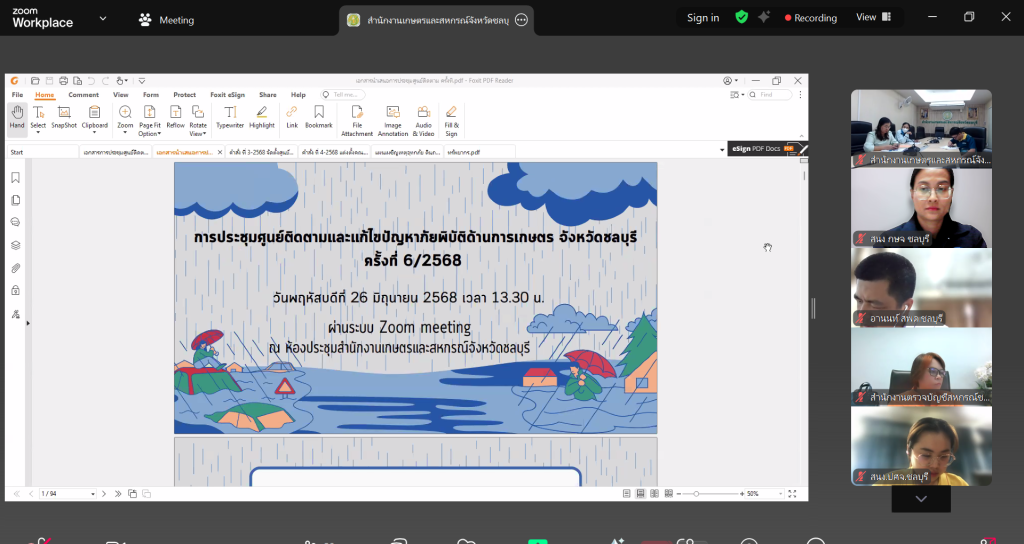Click the Reflow icon in ribbon
This screenshot has width=1024, height=544.
tap(175, 117)
